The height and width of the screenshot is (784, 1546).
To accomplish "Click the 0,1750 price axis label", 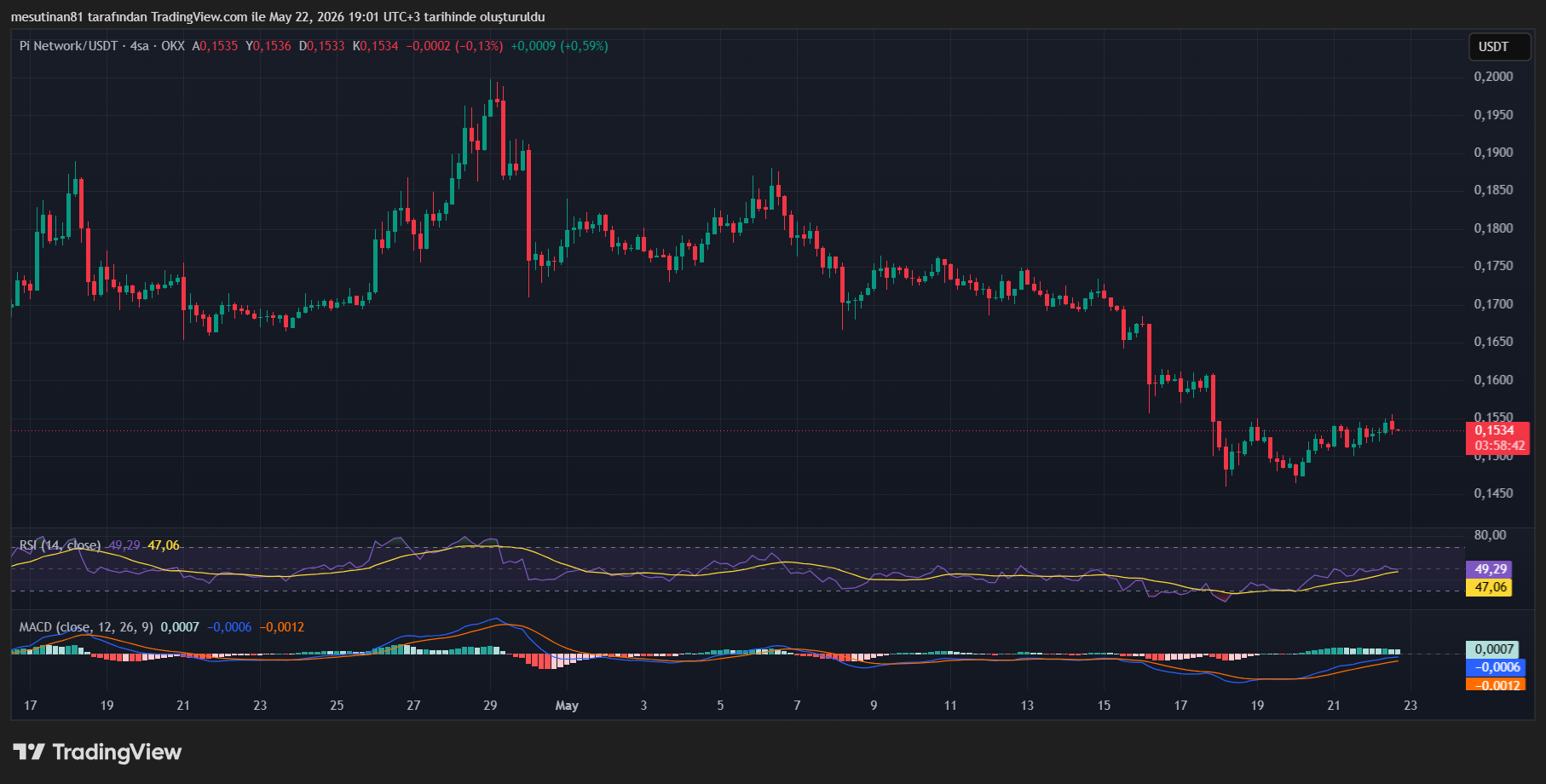I will [x=1494, y=266].
